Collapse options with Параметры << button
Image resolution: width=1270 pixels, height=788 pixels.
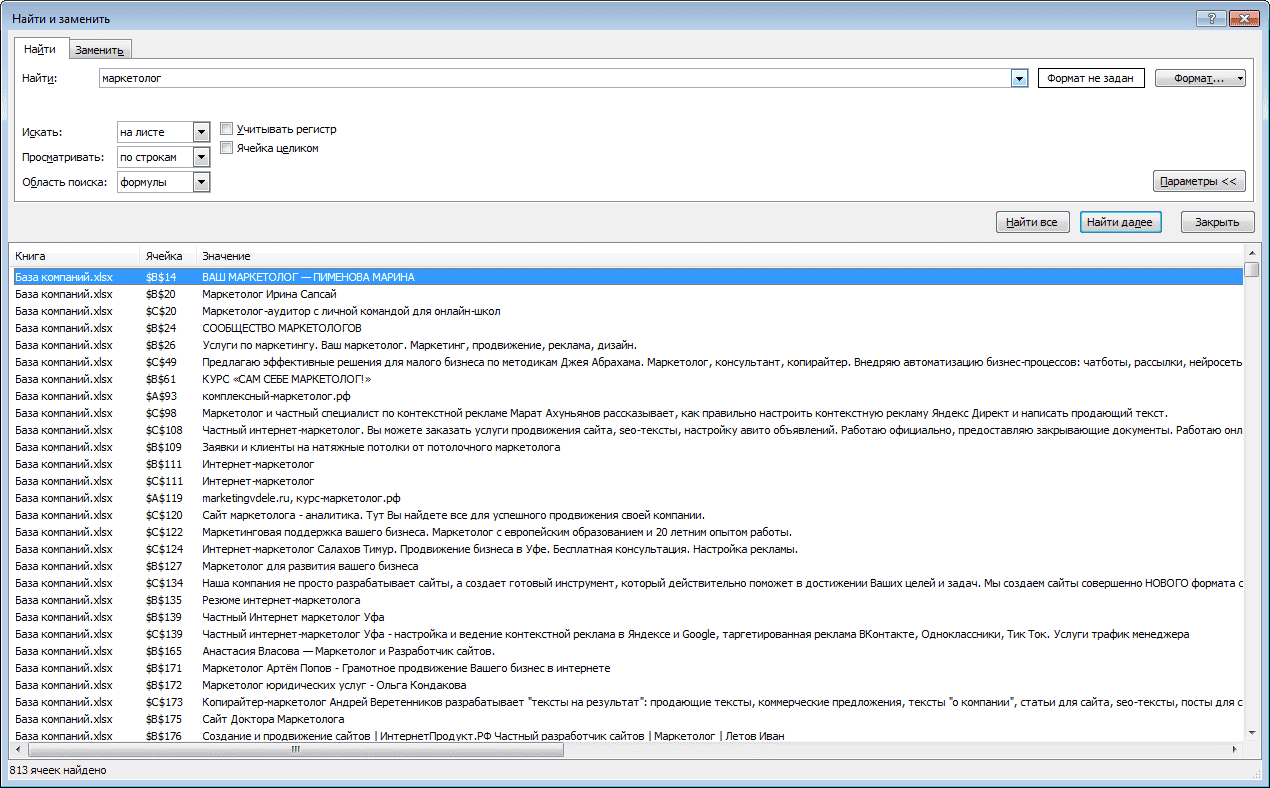click(1199, 181)
